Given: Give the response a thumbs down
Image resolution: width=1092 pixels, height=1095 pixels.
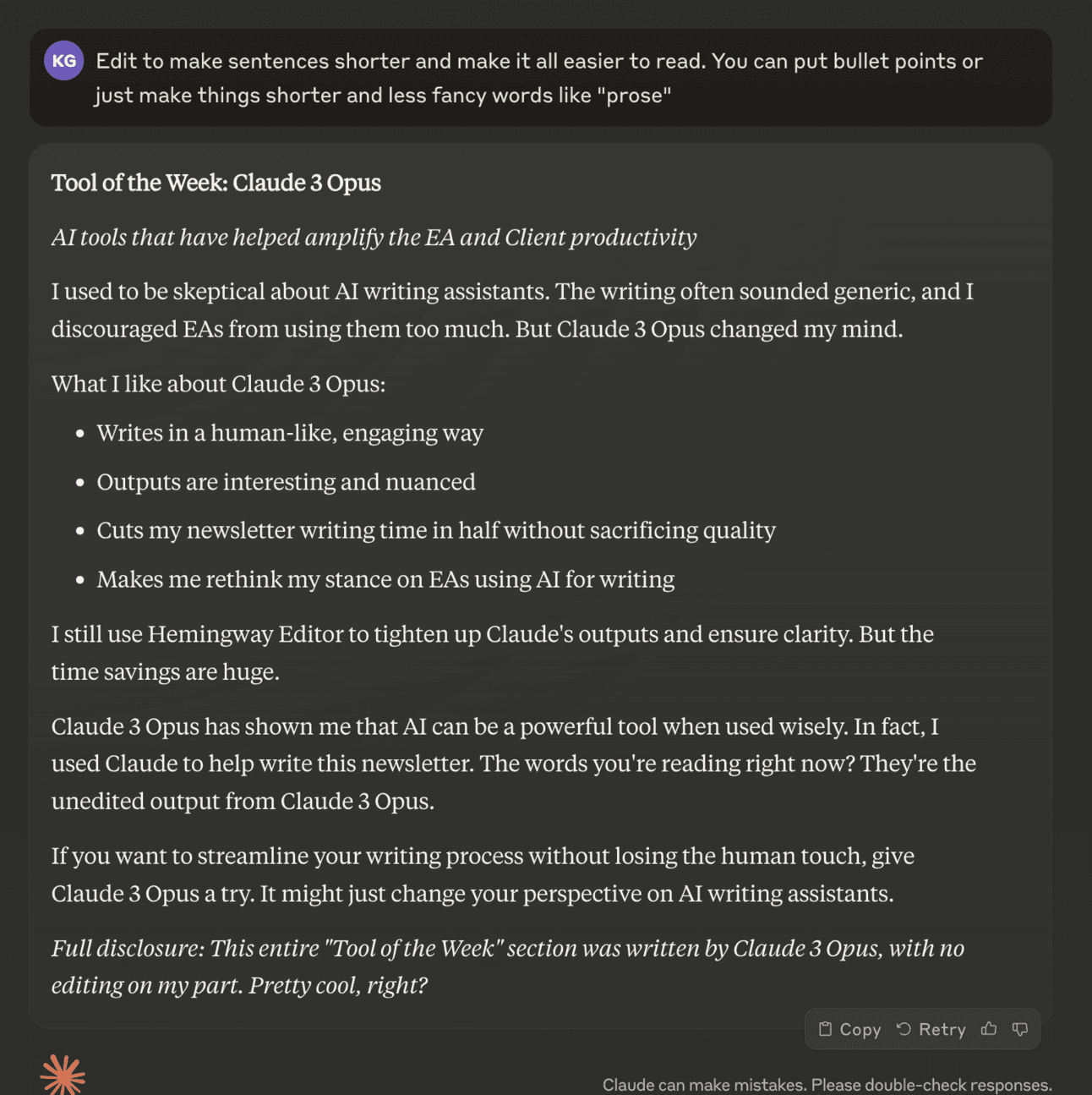Looking at the screenshot, I should 1020,1029.
